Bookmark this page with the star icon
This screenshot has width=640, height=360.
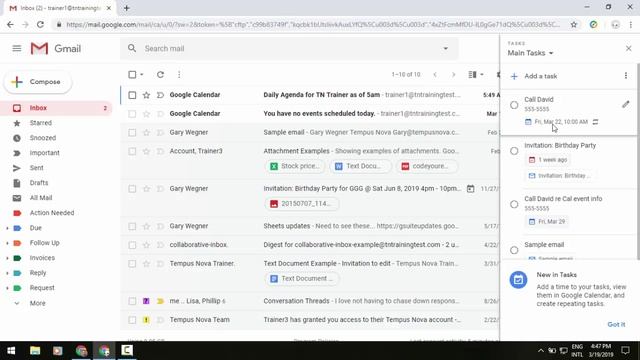click(574, 25)
